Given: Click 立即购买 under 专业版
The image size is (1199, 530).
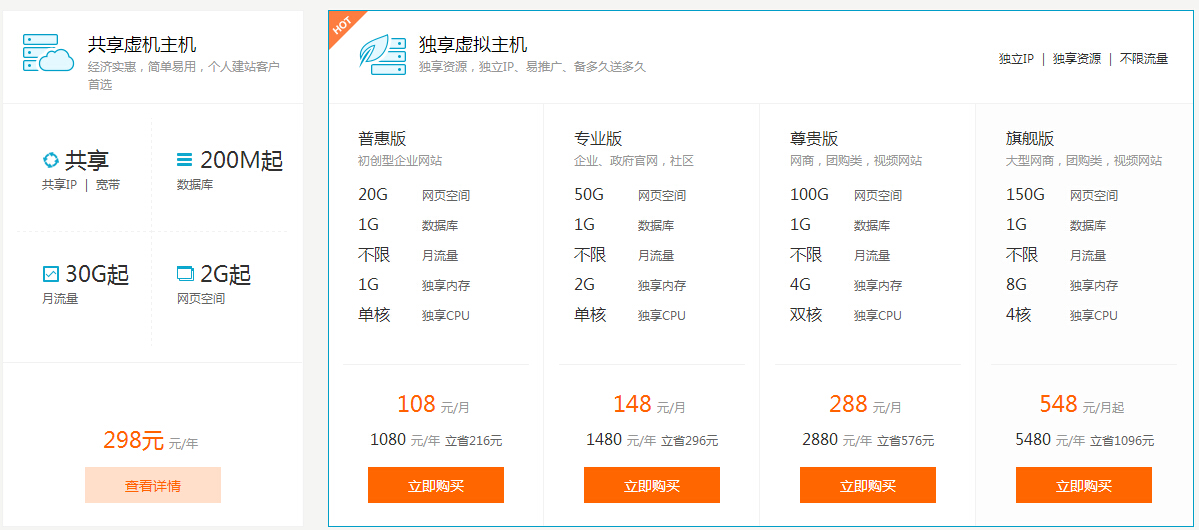Looking at the screenshot, I should coord(651,485).
